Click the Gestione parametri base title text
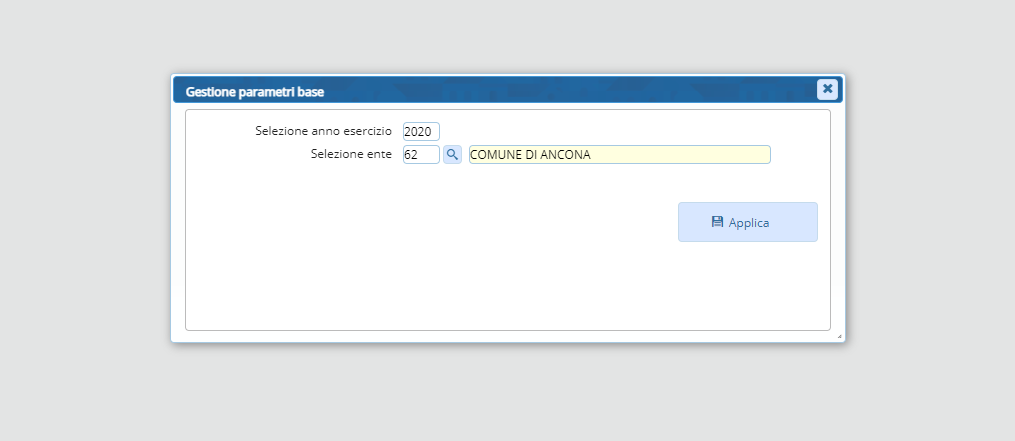 click(254, 92)
